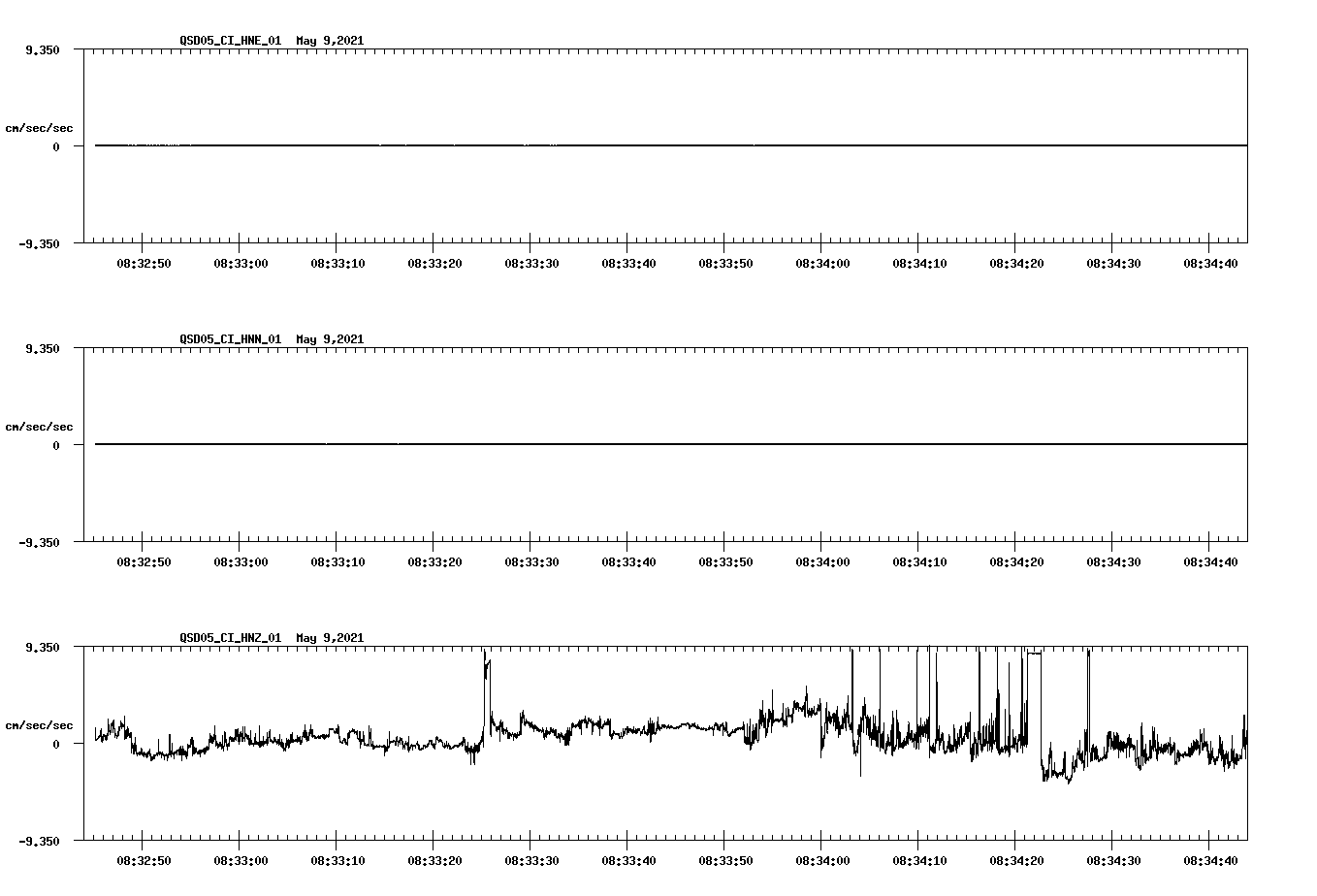Select the flat HNE waveform trace
The image size is (1317, 896).
(582, 145)
